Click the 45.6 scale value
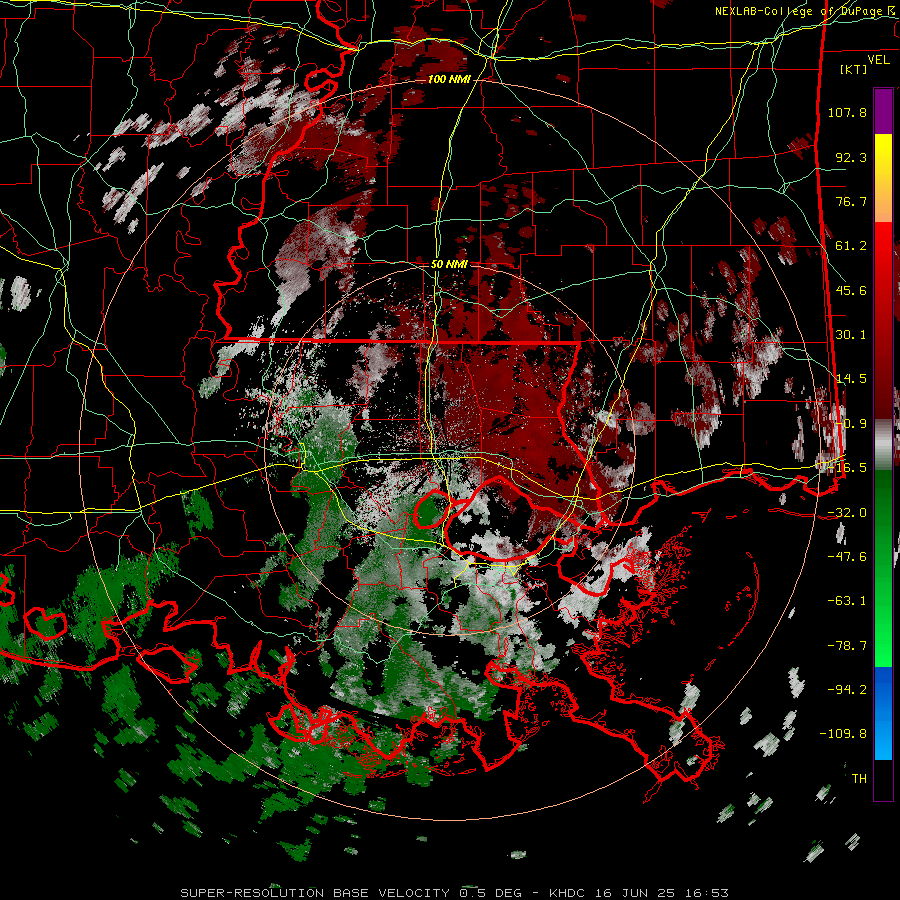The width and height of the screenshot is (900, 900). [x=851, y=290]
